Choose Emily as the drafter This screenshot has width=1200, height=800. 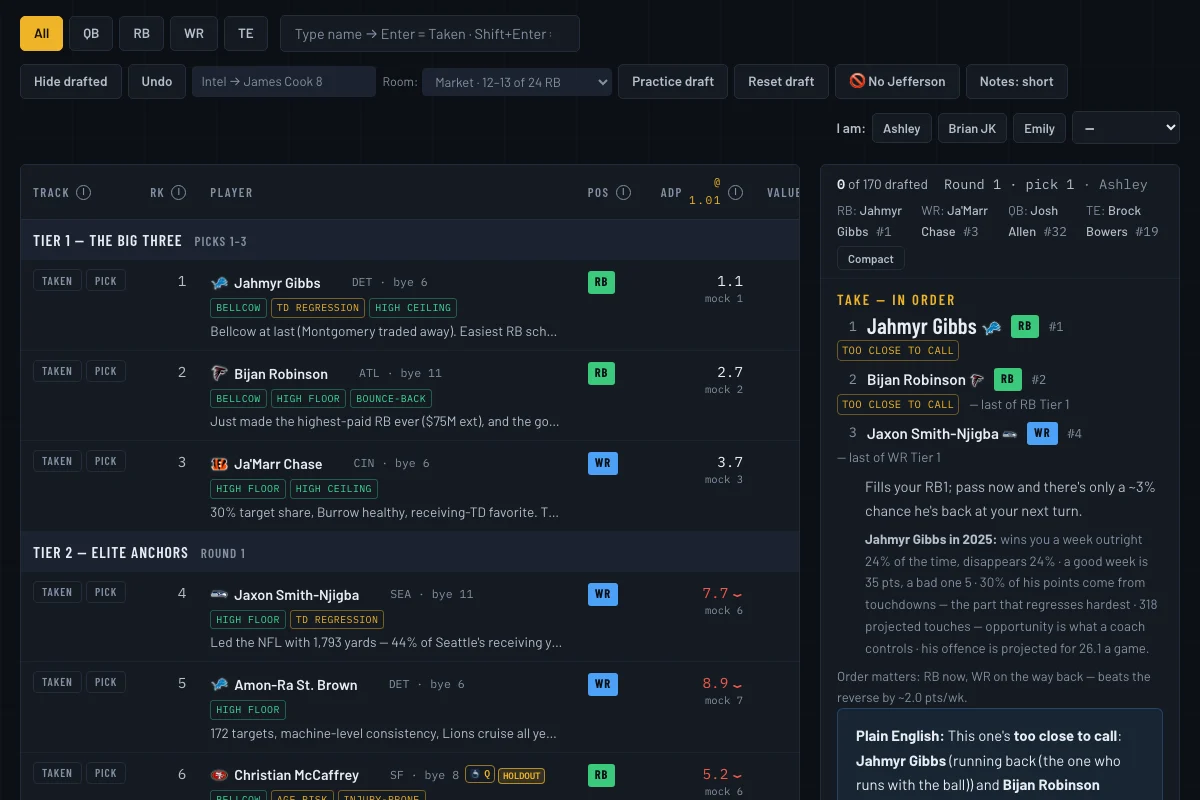[x=1040, y=128]
